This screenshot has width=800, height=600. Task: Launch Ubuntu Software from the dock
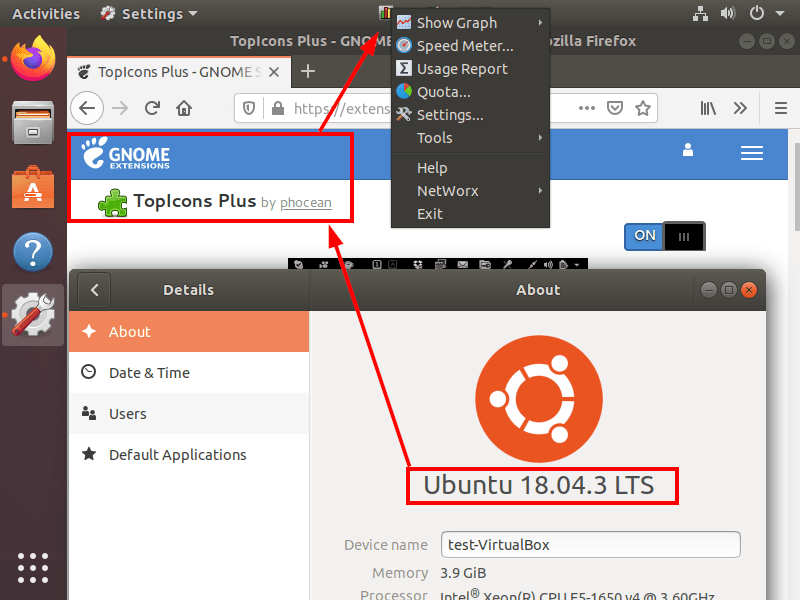pos(33,187)
